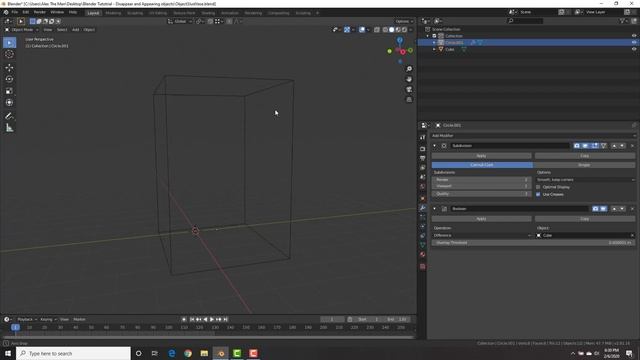This screenshot has height=360, width=640.
Task: Toggle Cube visibility eye in outliner
Action: click(634, 49)
